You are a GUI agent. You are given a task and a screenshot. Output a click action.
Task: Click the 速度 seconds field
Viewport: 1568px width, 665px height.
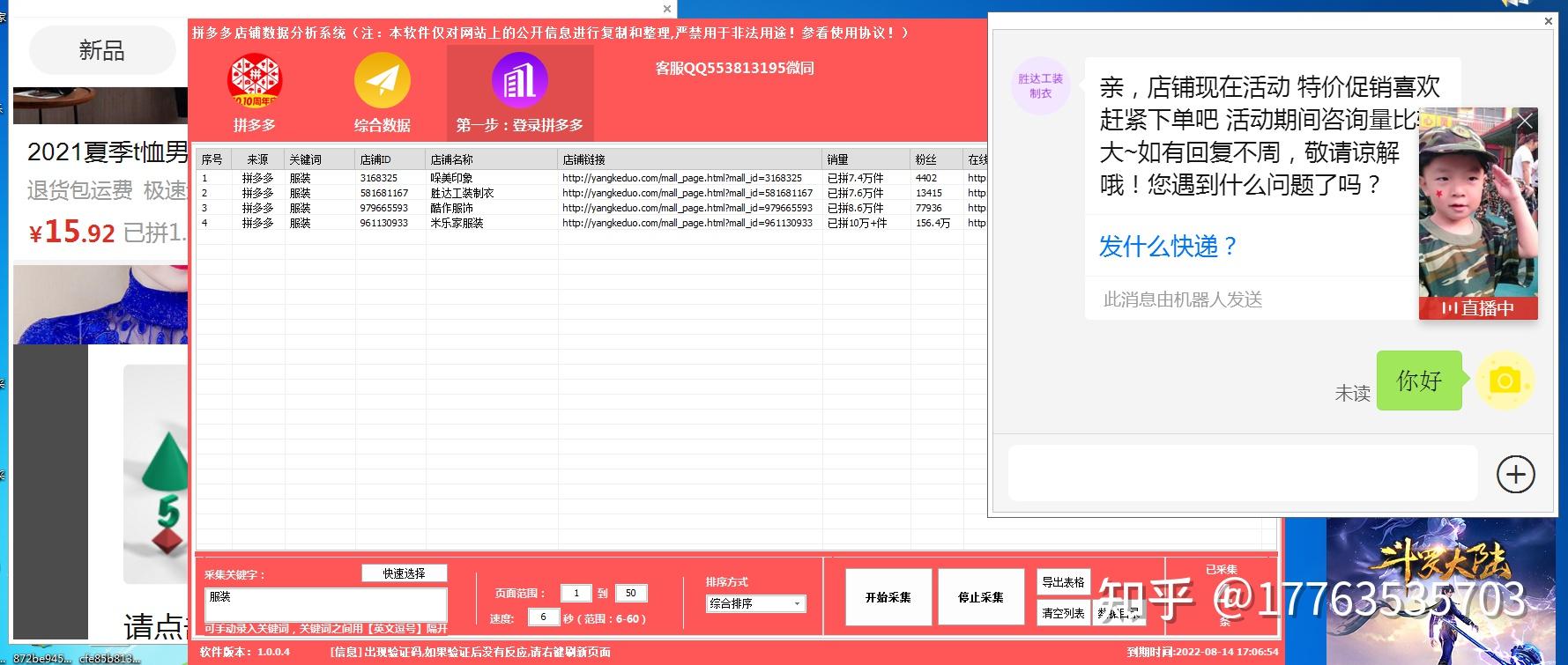coord(544,617)
